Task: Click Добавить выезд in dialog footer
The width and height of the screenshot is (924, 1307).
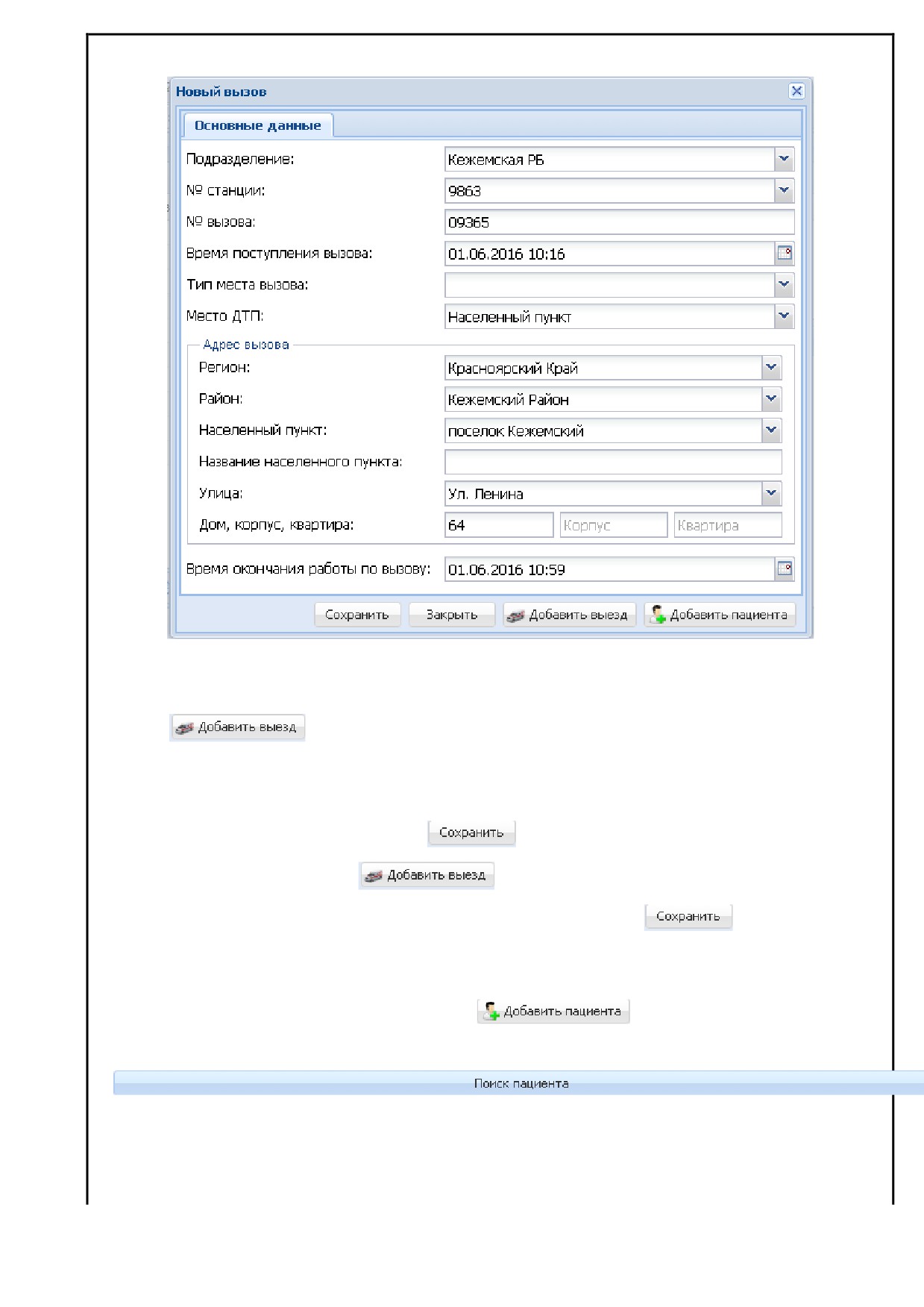Action: [570, 615]
